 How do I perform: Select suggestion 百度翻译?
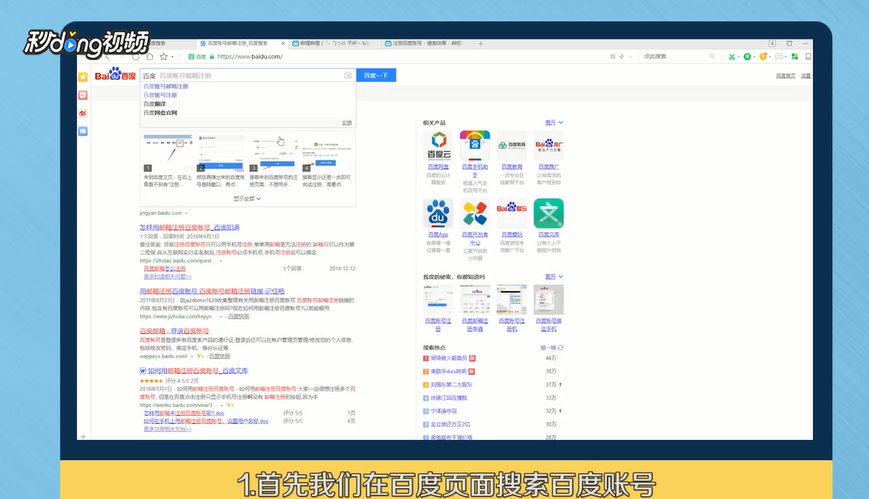155,104
